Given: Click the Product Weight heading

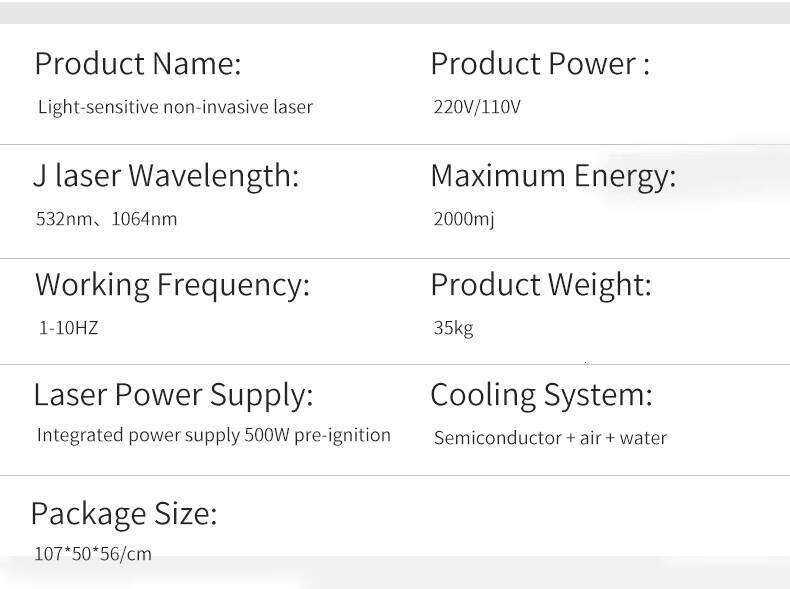Looking at the screenshot, I should 540,285.
